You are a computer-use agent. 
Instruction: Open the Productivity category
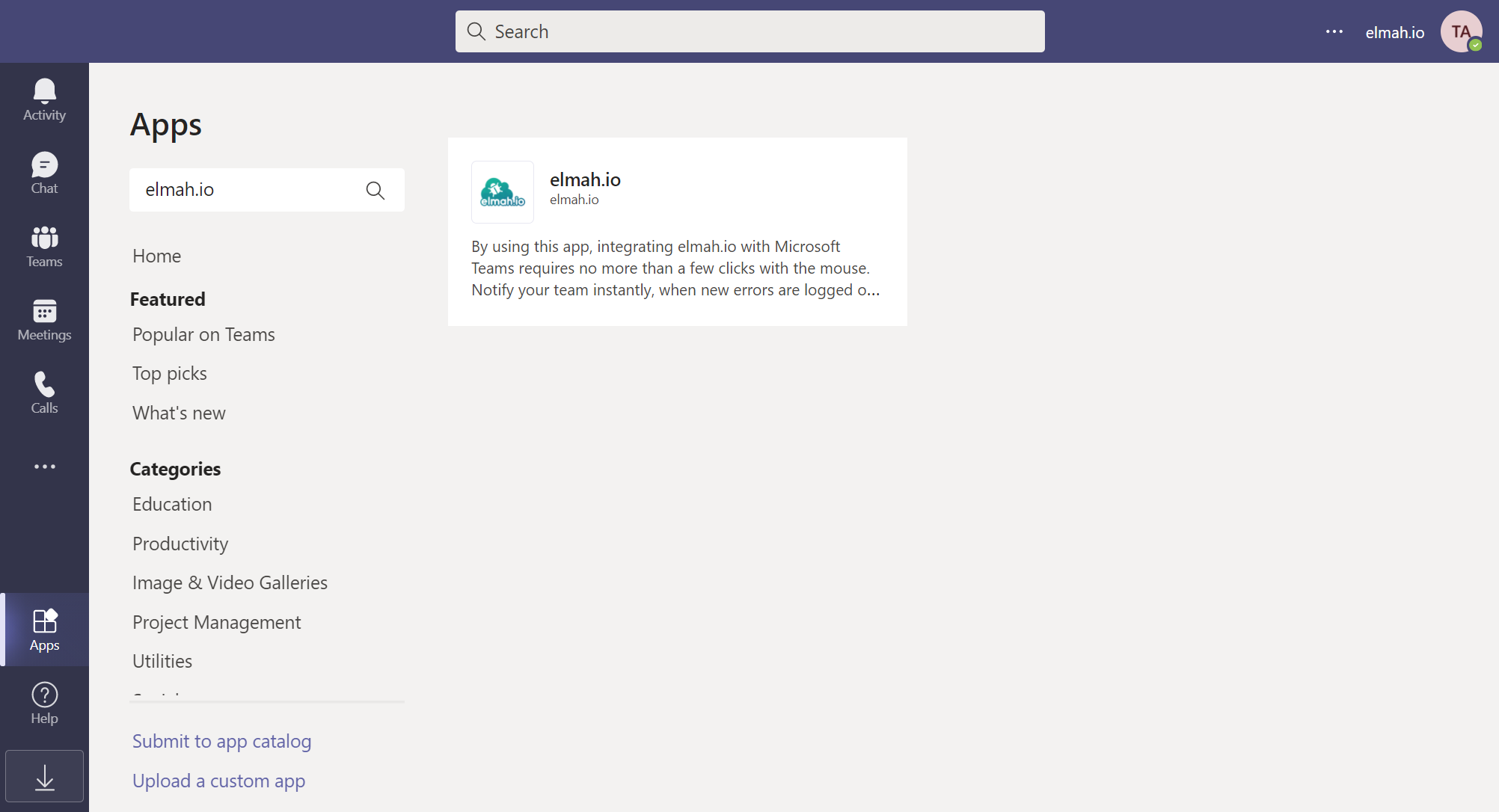pos(180,544)
